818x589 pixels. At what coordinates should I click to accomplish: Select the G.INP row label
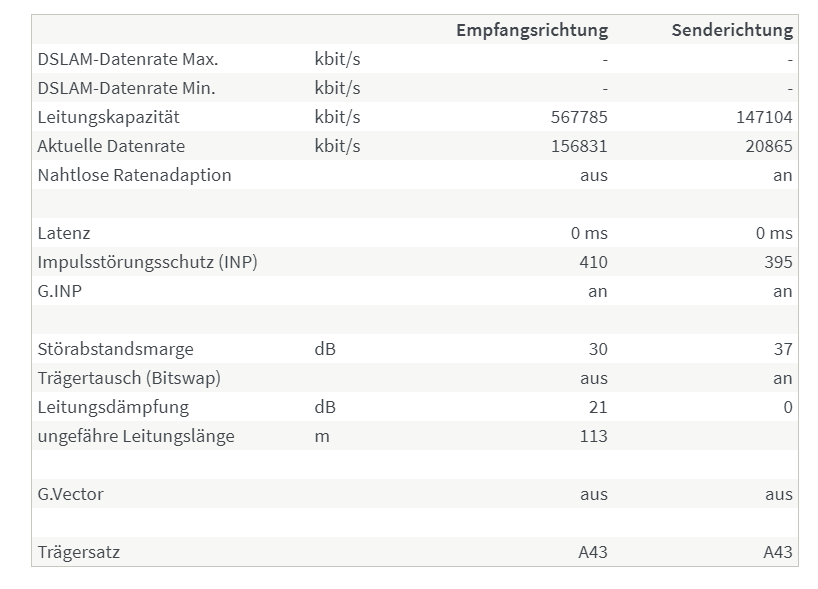(59, 291)
